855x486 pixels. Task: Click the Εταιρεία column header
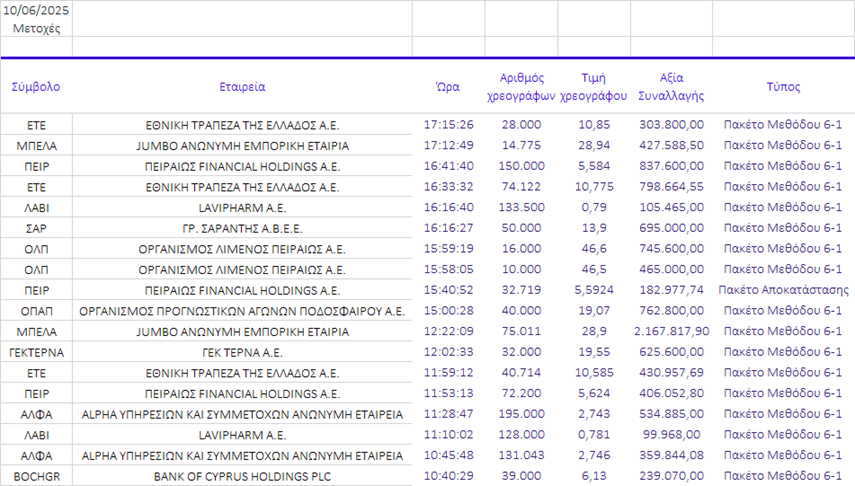point(242,87)
